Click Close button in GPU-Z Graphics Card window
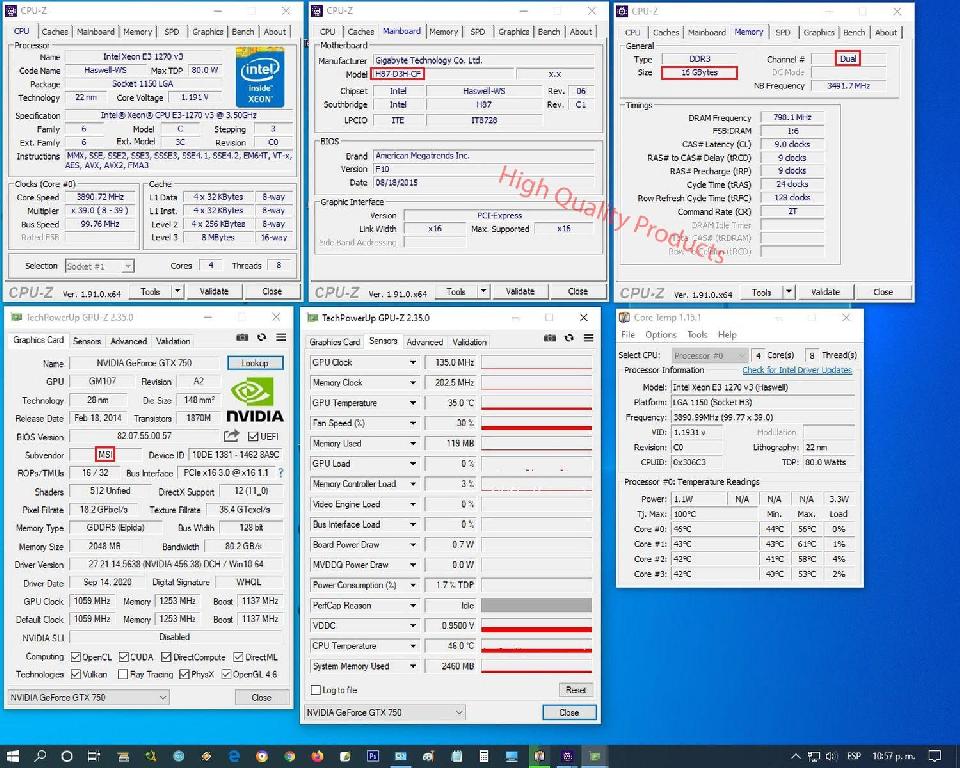960x768 pixels. coord(261,697)
